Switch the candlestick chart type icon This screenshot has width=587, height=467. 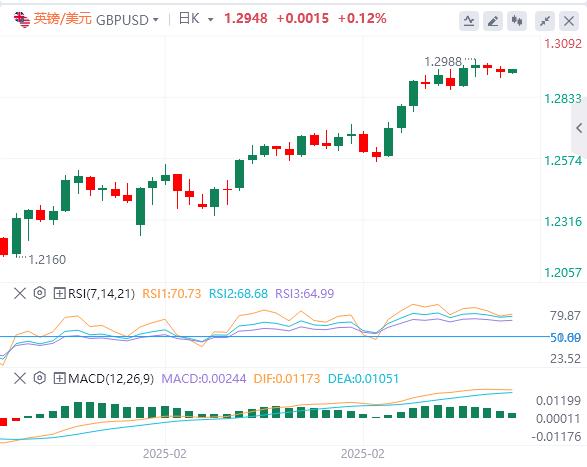(517, 21)
